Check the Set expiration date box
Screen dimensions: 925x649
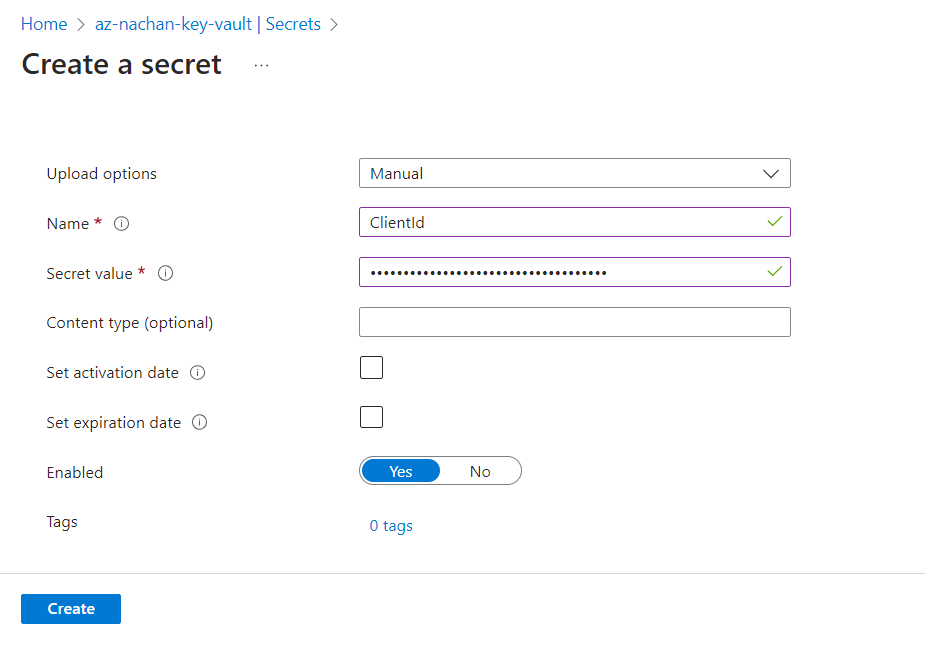coord(371,417)
